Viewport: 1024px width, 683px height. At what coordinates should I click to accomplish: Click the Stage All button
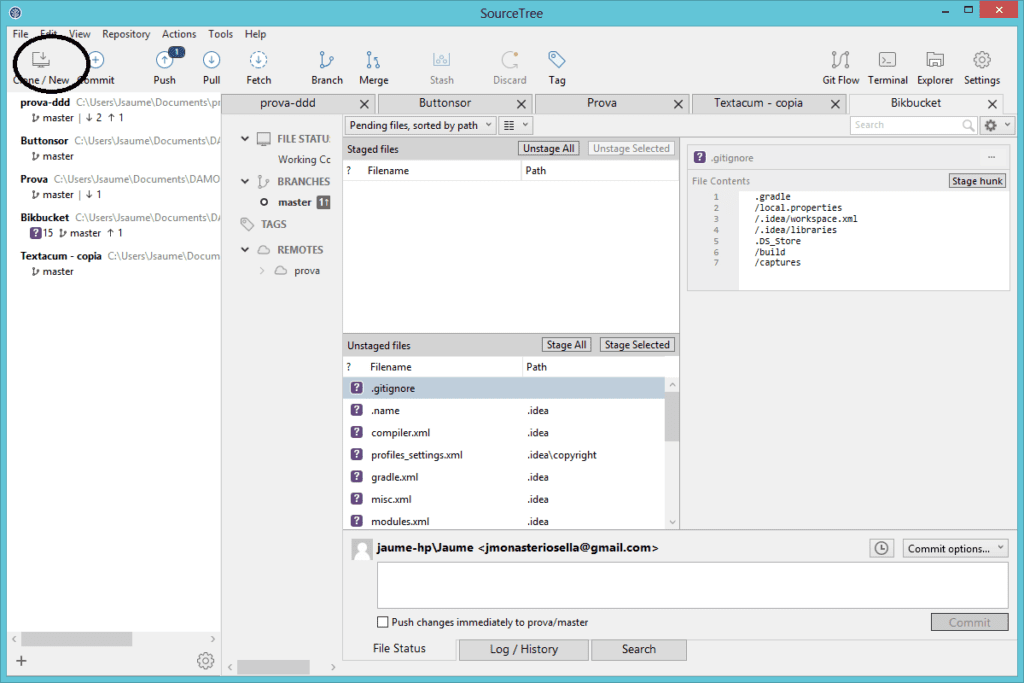tap(566, 345)
